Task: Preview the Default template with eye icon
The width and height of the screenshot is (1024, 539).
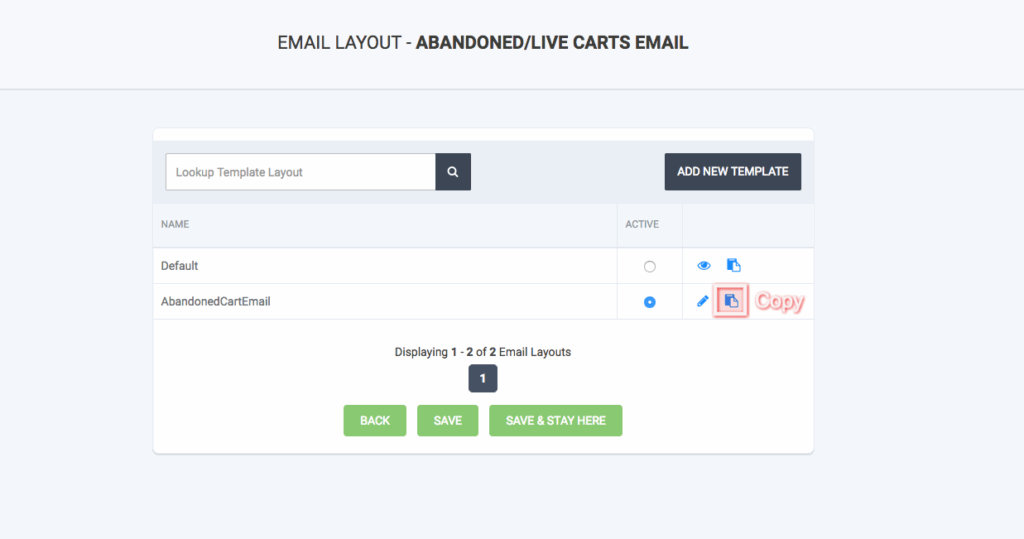Action: [703, 266]
